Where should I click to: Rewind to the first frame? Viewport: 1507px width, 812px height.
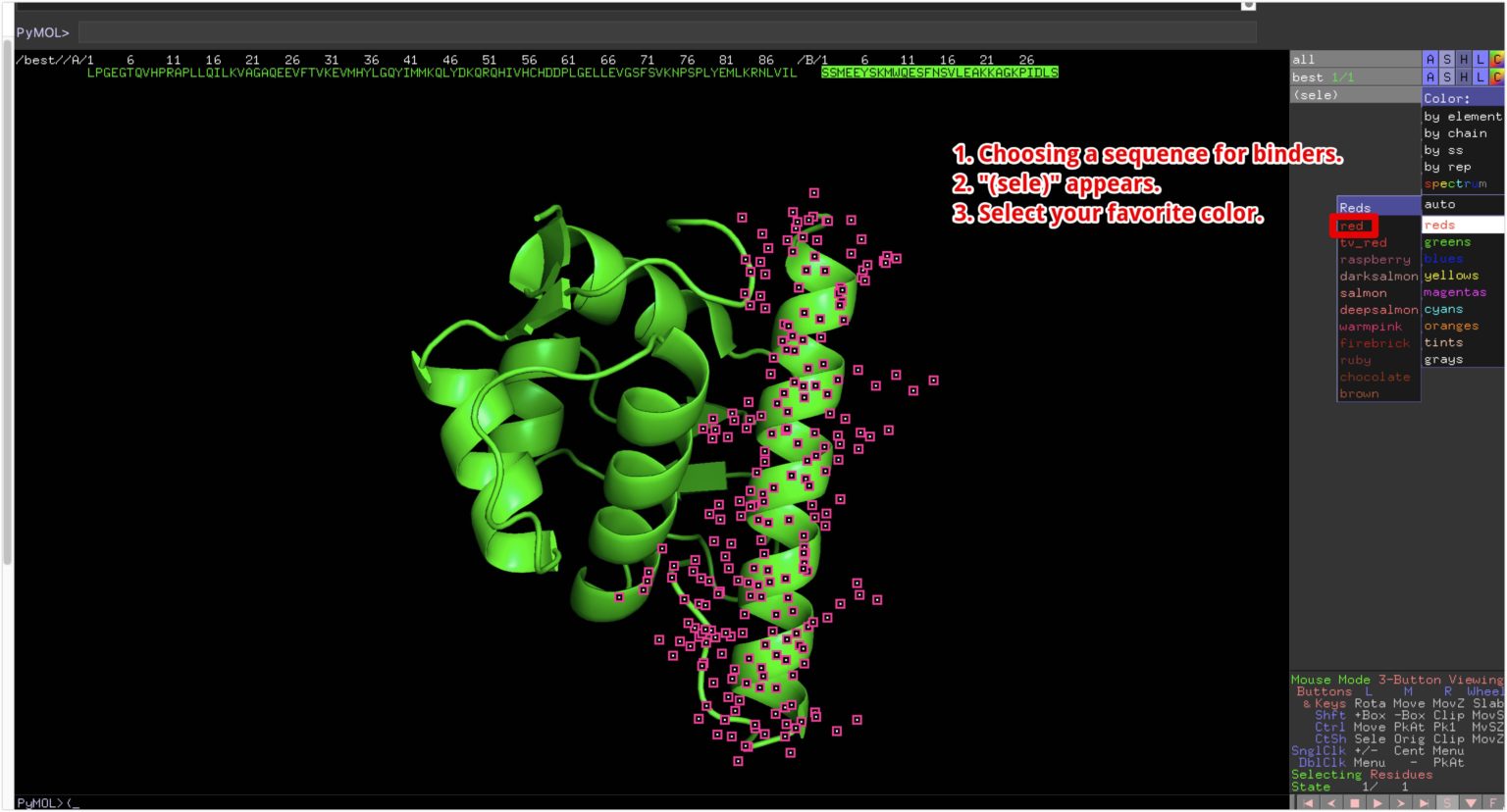(x=1308, y=803)
